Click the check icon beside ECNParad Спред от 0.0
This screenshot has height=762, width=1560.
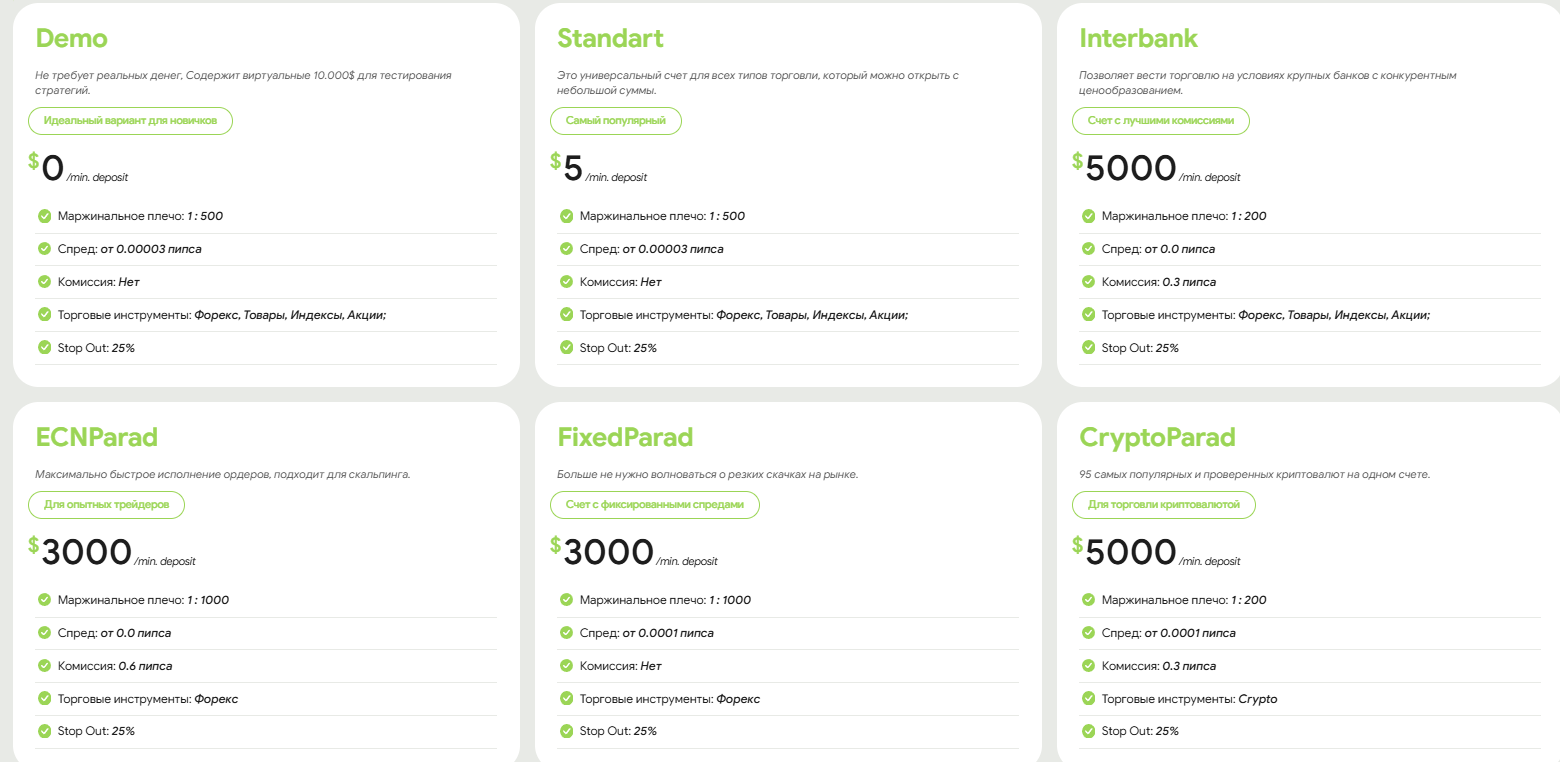[x=44, y=633]
